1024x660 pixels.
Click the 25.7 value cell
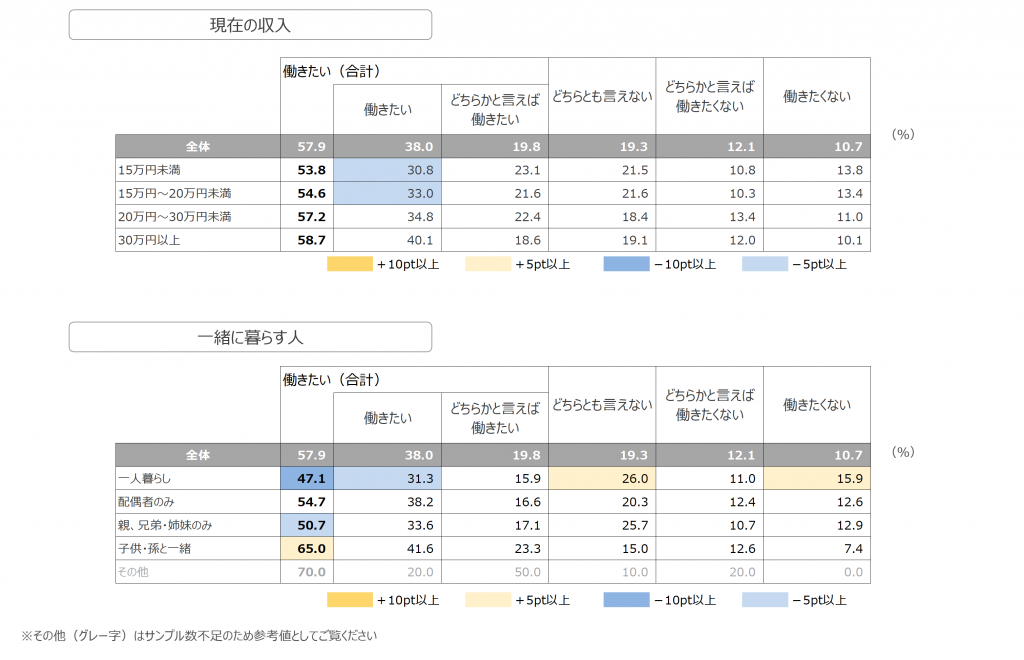pos(602,526)
